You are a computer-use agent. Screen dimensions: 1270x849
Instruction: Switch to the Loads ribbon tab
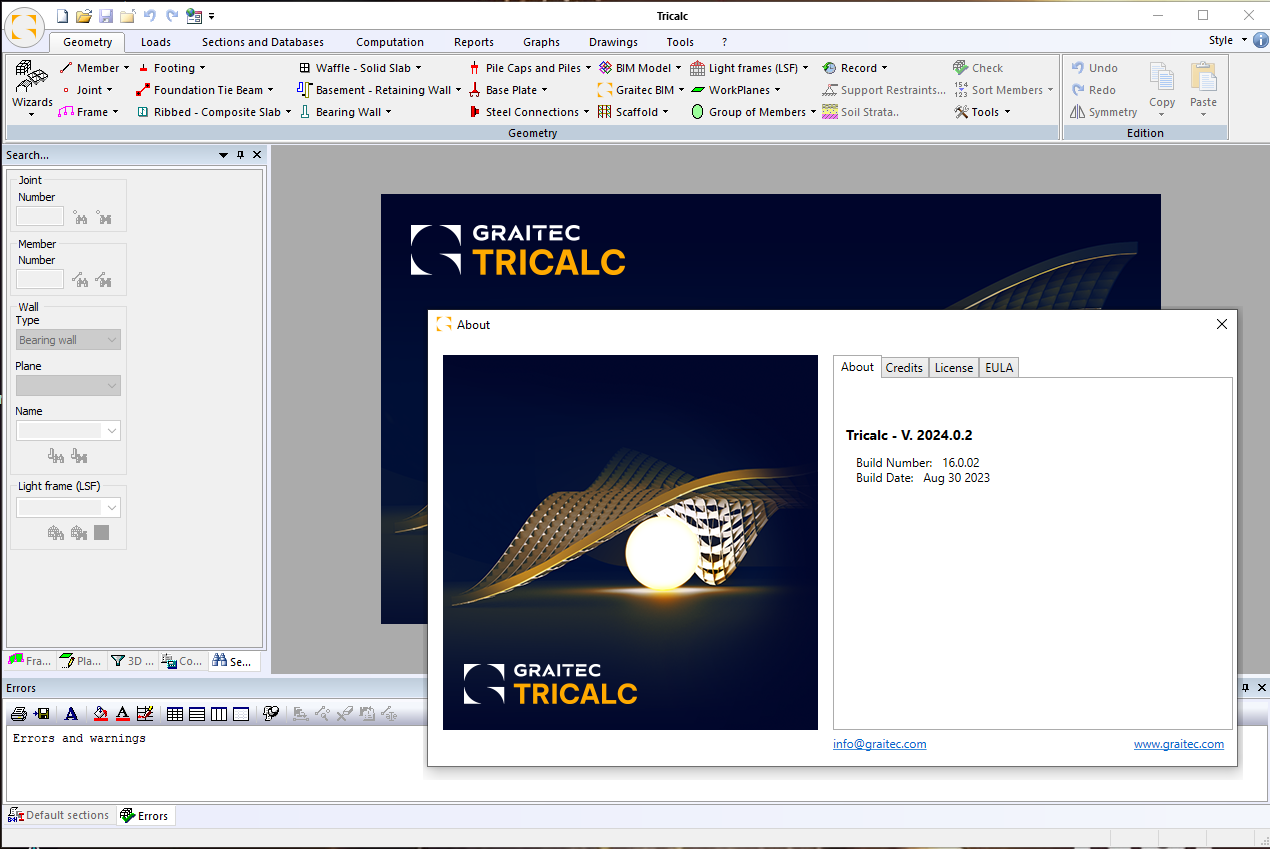(x=156, y=42)
